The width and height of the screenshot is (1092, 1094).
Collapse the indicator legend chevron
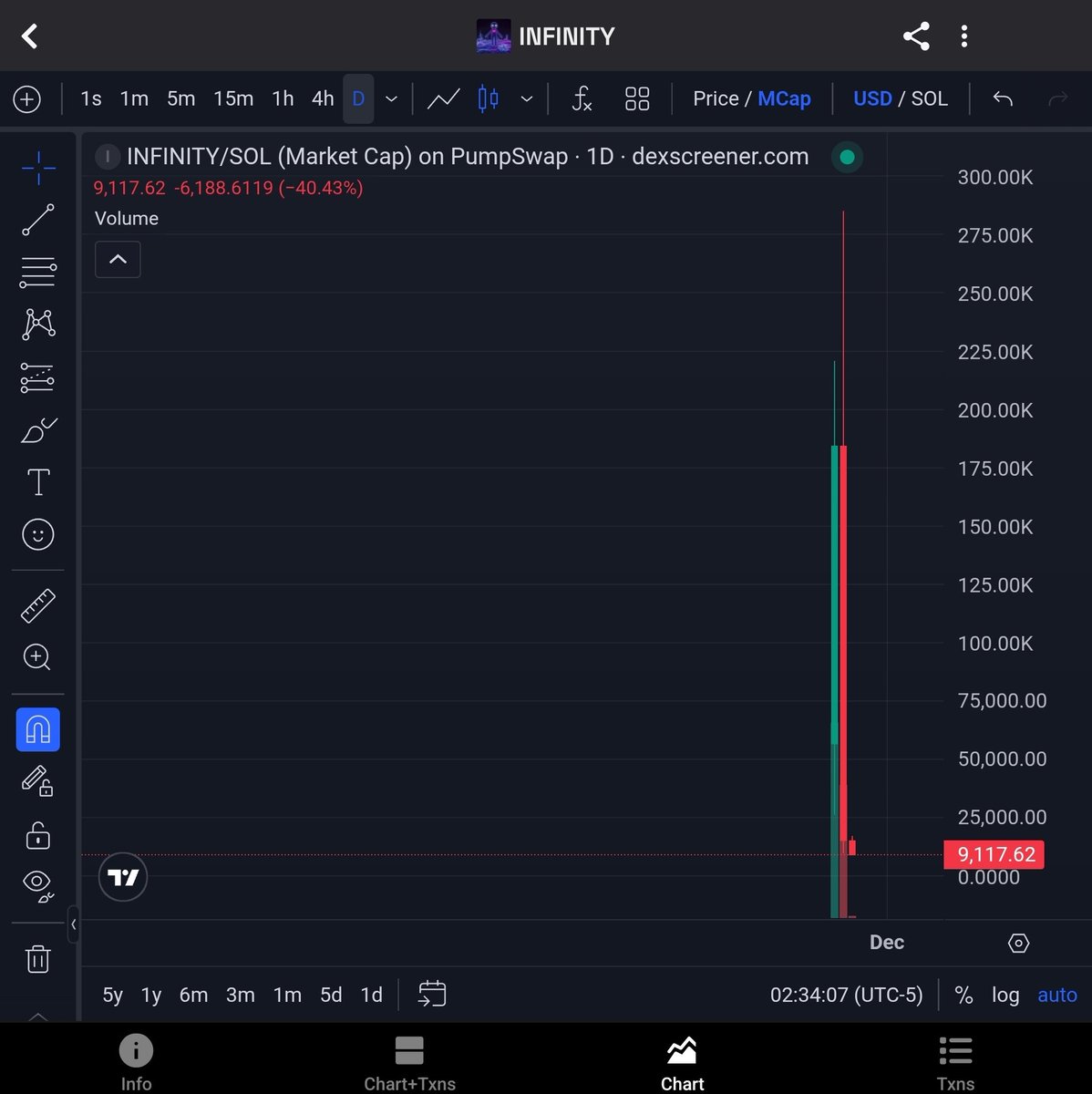(x=118, y=260)
